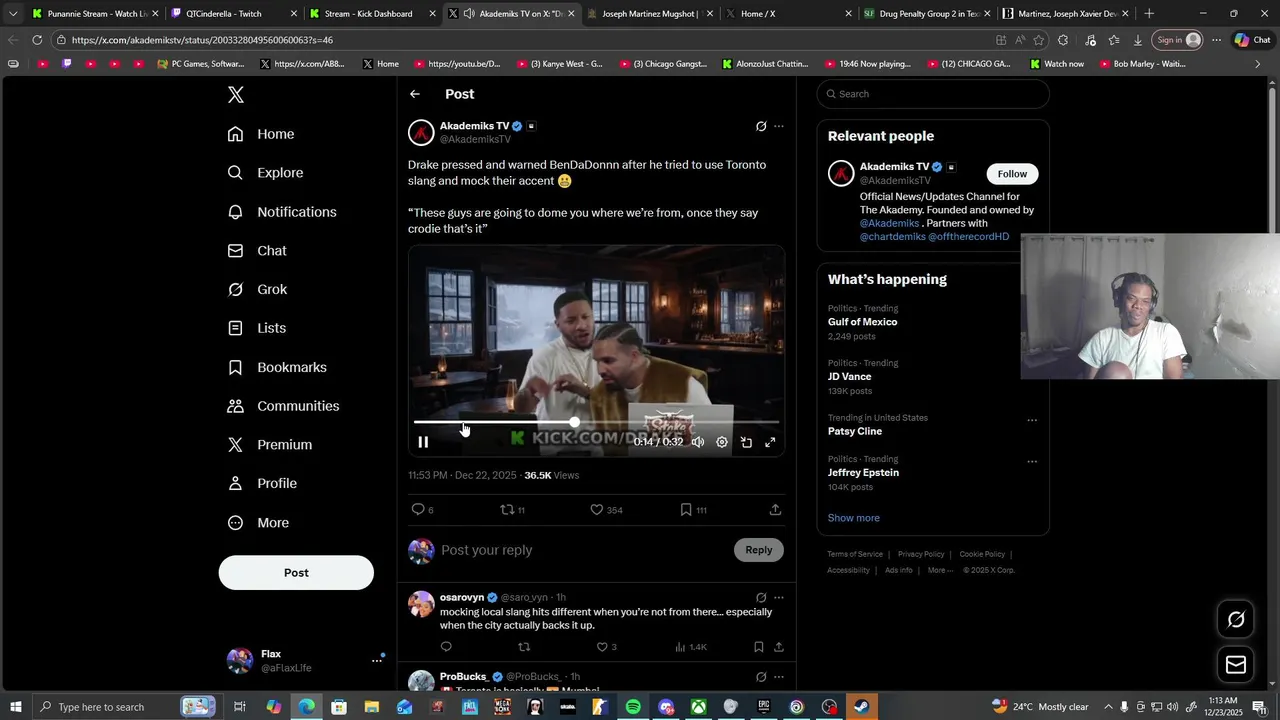Viewport: 1280px width, 720px height.
Task: Repost osarovyn's reply
Action: (524, 647)
